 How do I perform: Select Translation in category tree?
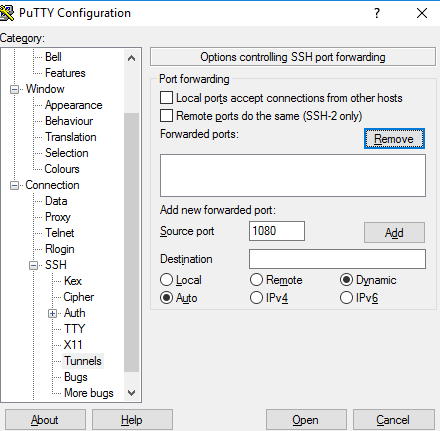pos(71,137)
